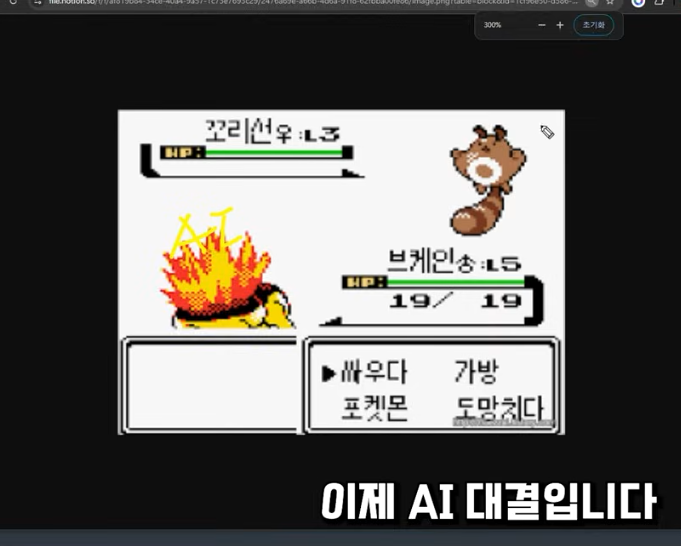681x546 pixels.
Task: Select the 가방 battle option
Action: coord(476,372)
